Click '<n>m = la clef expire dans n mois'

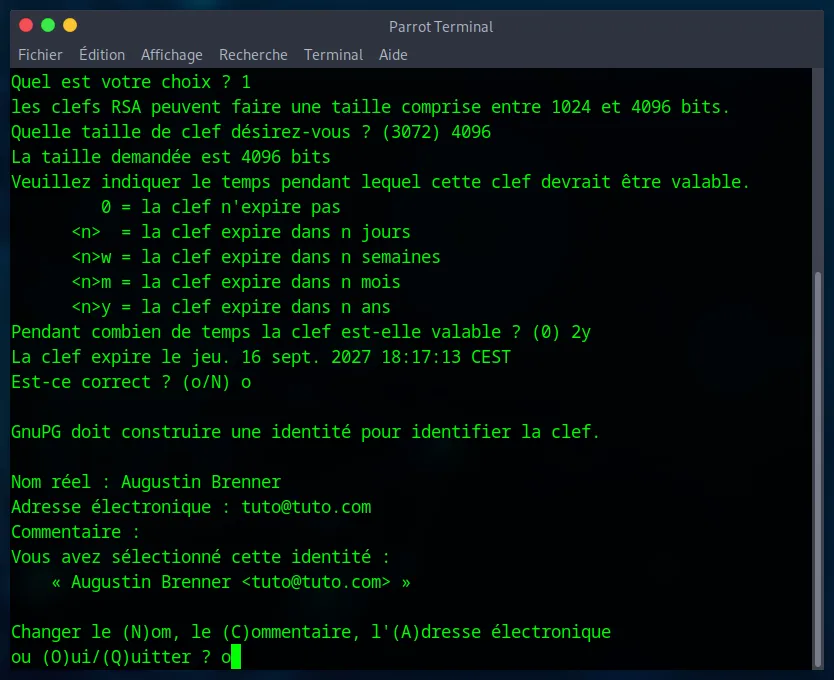coord(236,282)
